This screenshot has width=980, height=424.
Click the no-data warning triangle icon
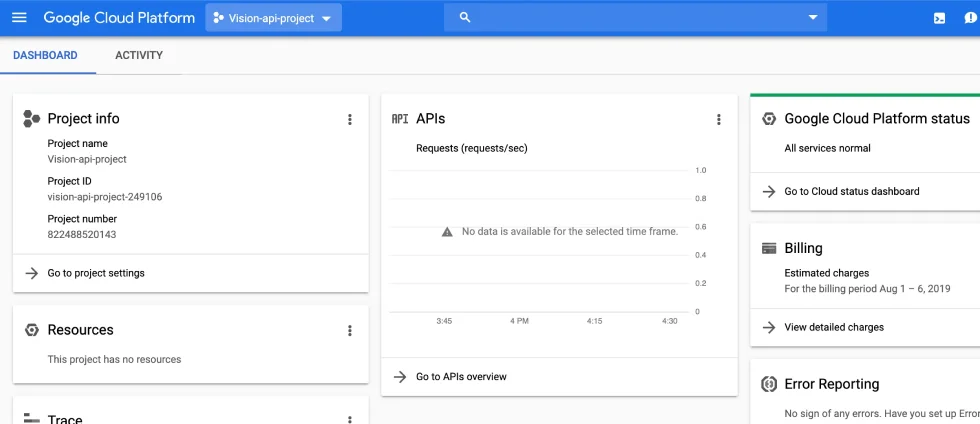coord(447,231)
